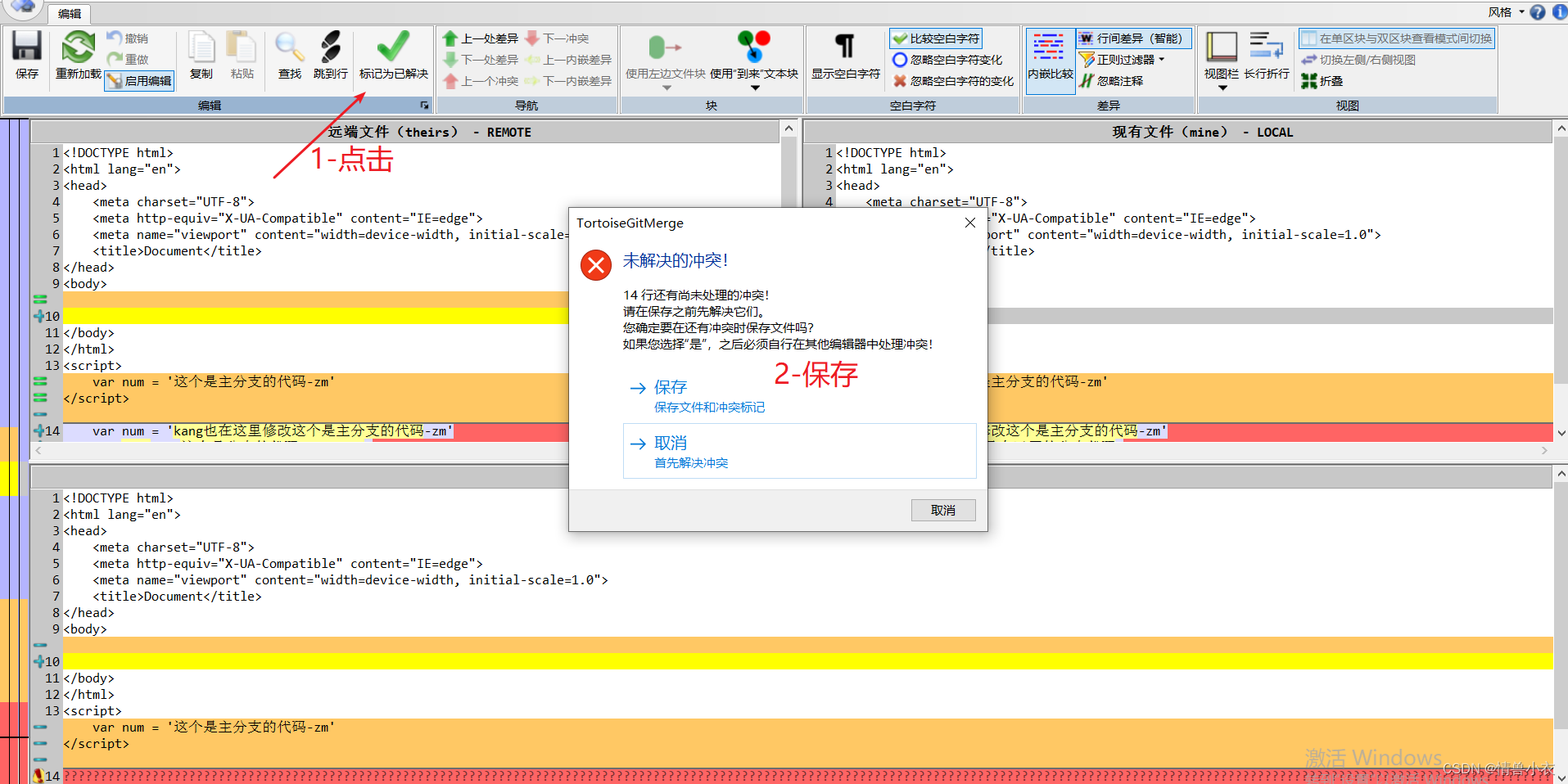The width and height of the screenshot is (1568, 784).
Task: Select Compare whitespace (比较空白字符) option
Action: (936, 38)
